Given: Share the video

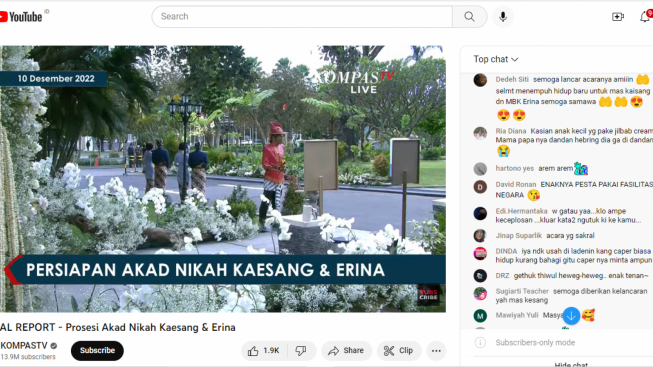Looking at the screenshot, I should pos(346,351).
